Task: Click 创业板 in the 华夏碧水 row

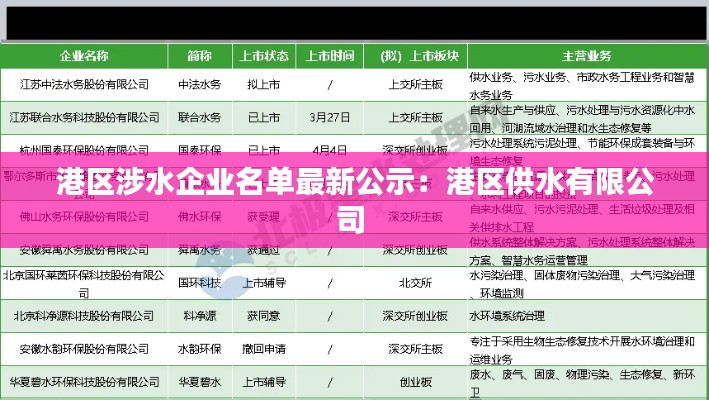Action: (x=416, y=382)
